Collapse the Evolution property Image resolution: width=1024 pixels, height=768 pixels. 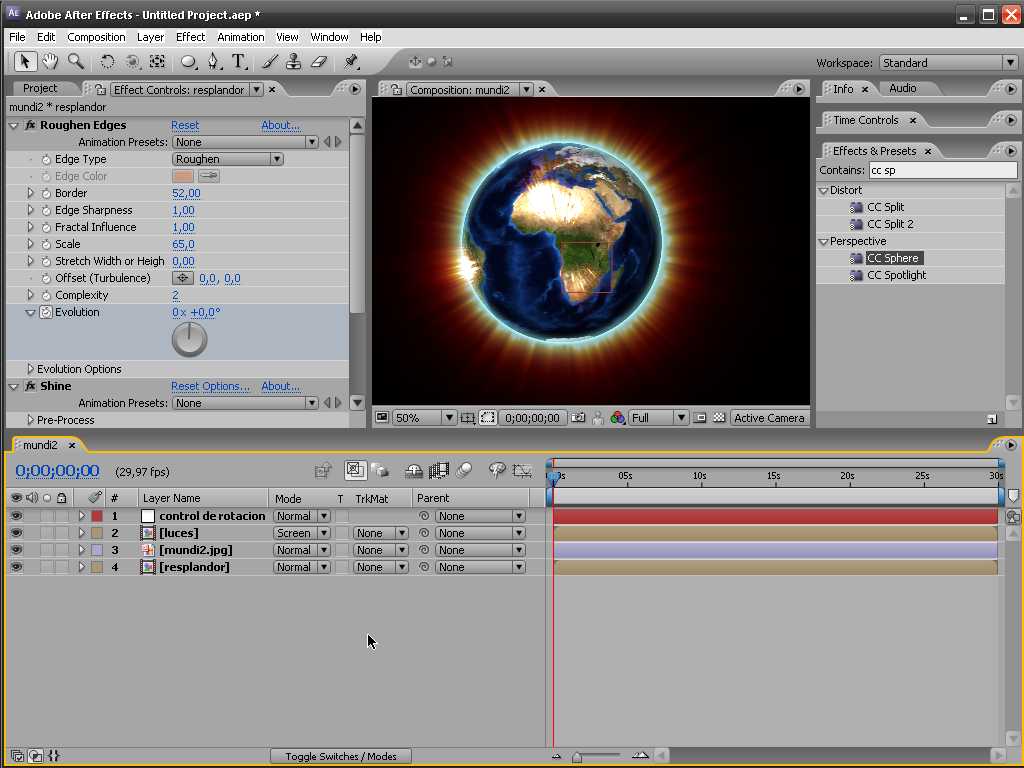30,312
